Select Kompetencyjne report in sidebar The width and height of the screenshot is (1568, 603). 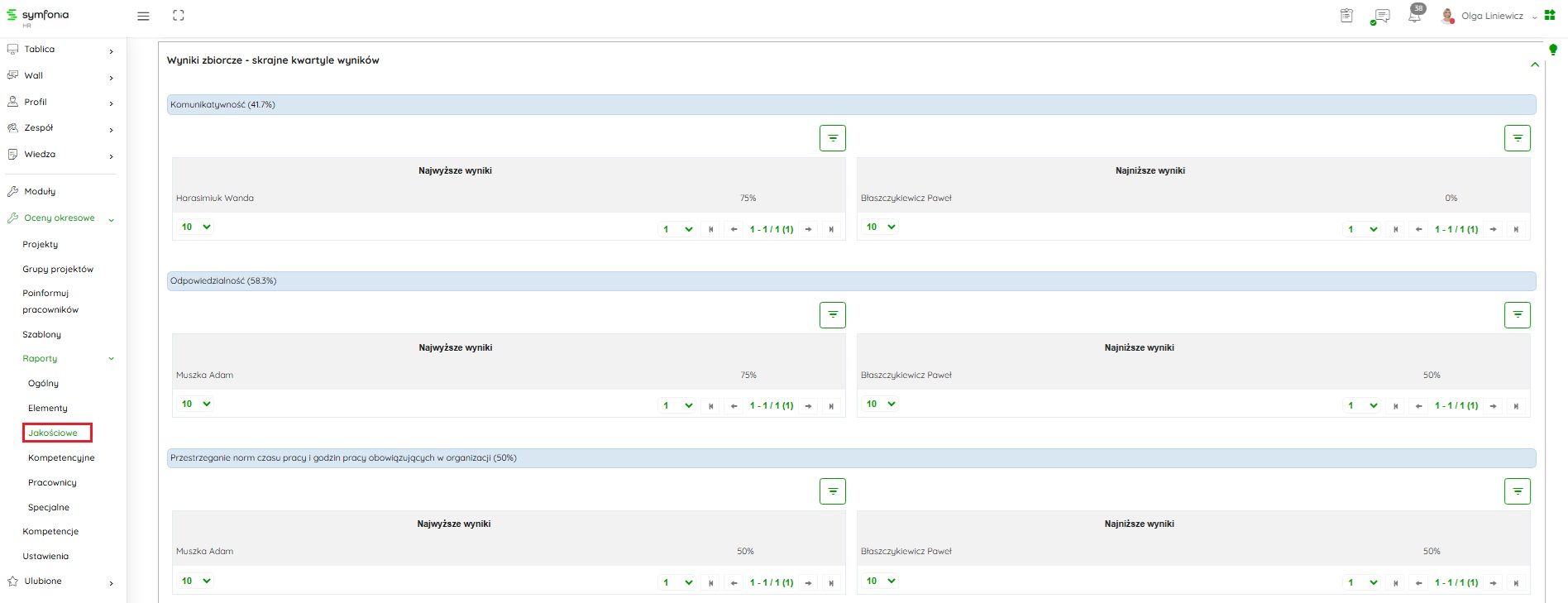tap(61, 457)
